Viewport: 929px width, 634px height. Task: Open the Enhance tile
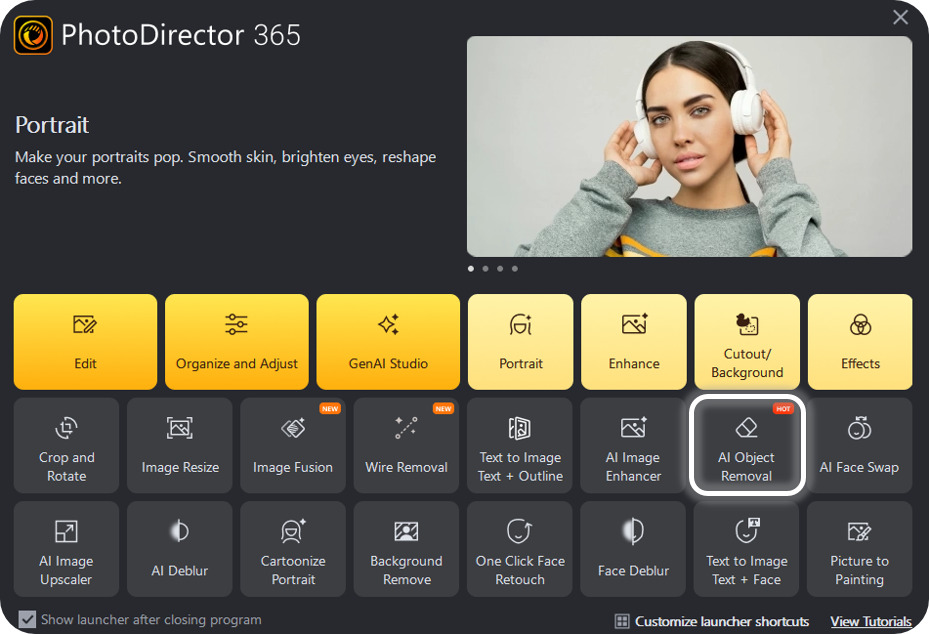634,342
